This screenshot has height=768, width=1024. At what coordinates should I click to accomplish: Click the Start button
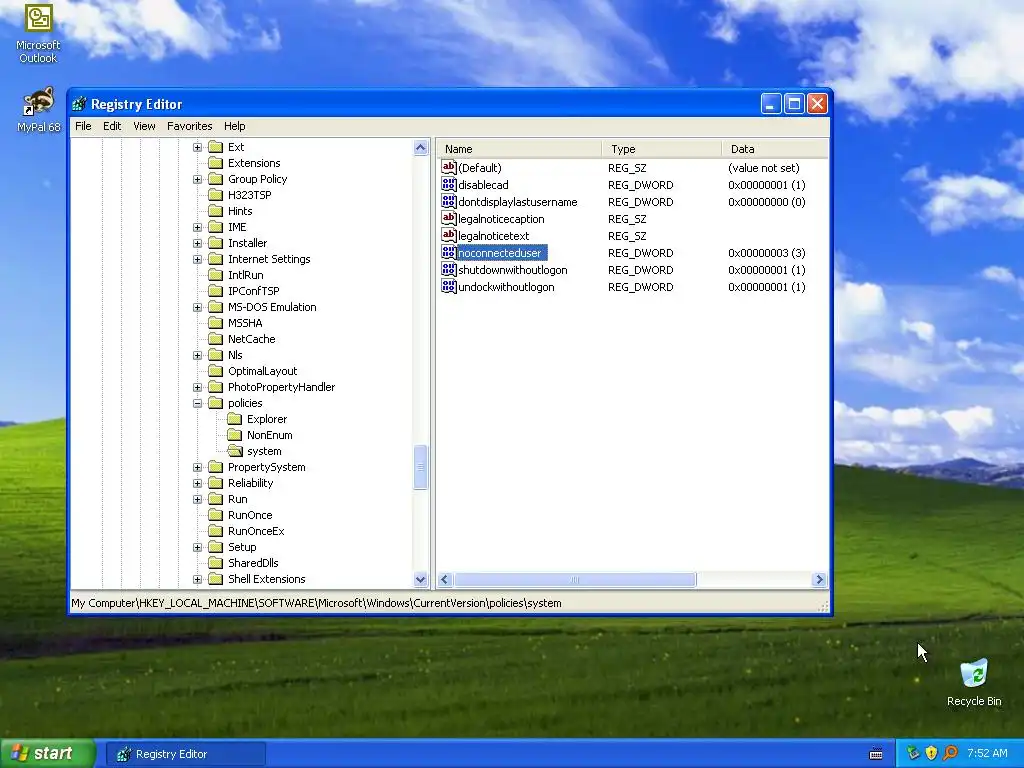(48, 753)
